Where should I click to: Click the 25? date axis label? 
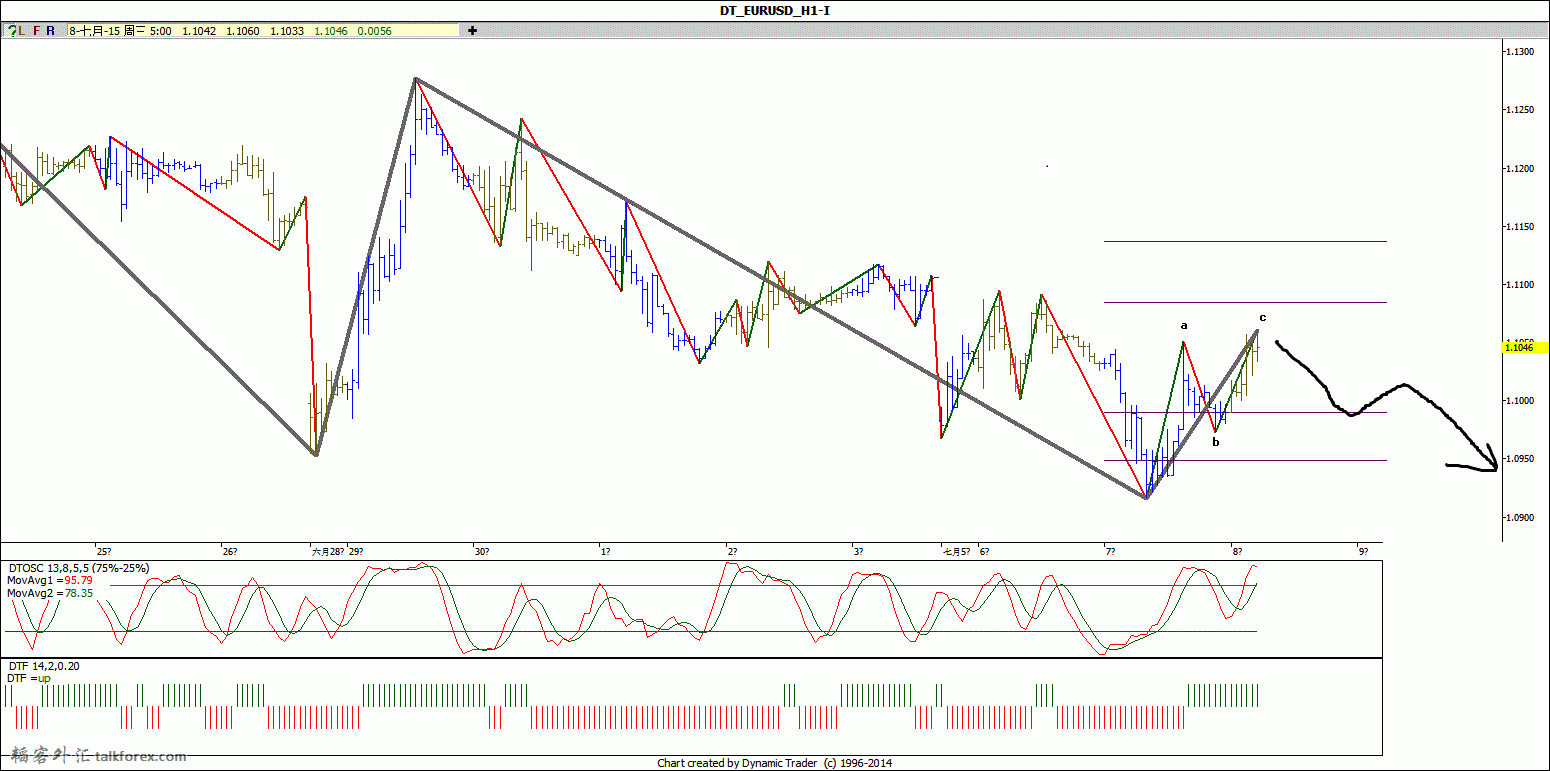[x=103, y=551]
